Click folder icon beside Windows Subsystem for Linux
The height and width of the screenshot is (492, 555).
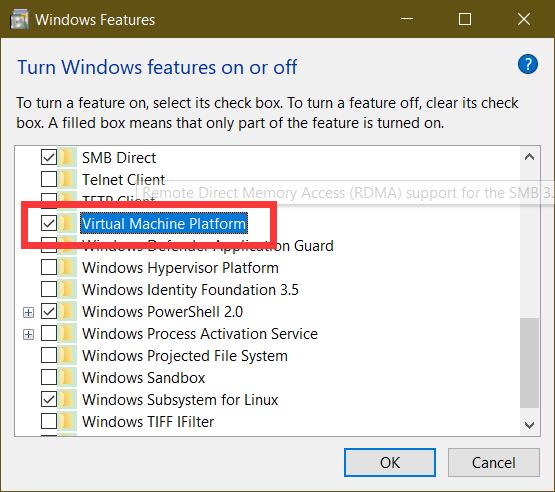[x=67, y=400]
